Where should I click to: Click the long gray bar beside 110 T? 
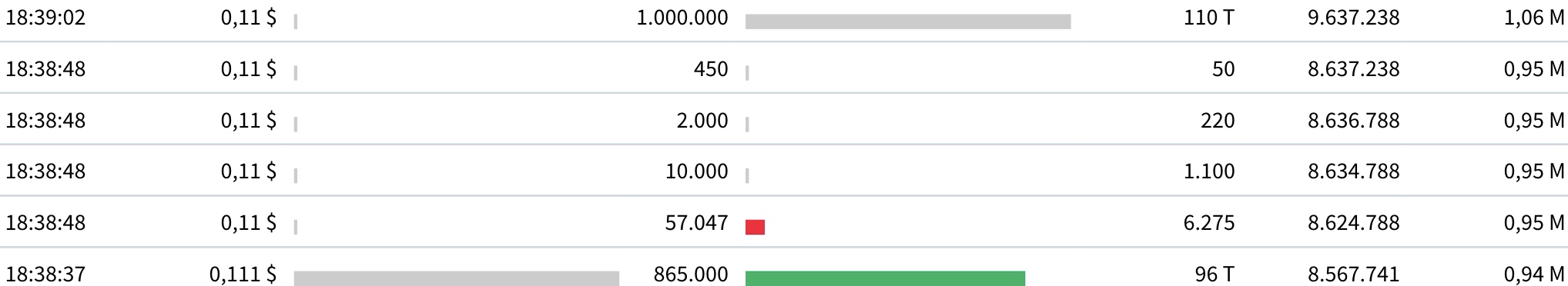(x=908, y=22)
